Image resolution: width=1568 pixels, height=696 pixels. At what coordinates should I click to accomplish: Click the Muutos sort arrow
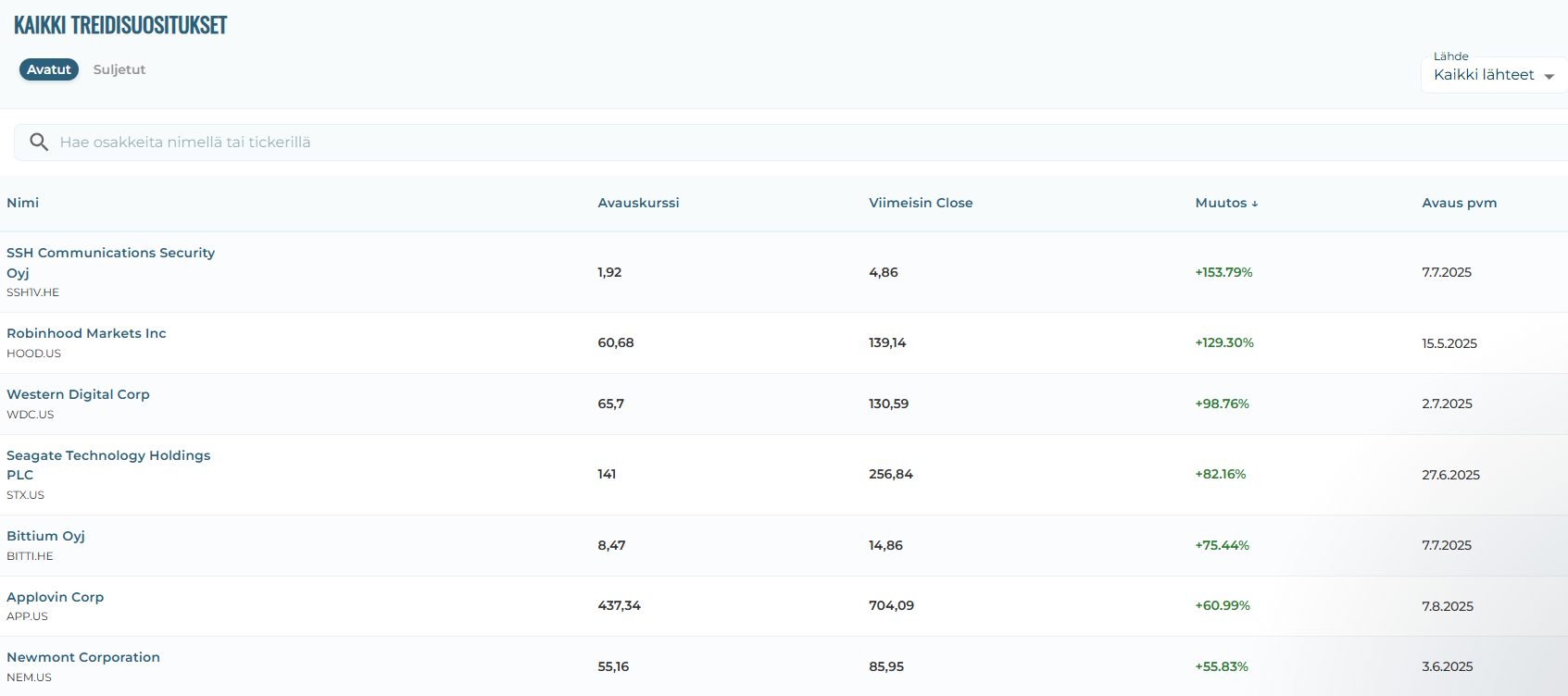[x=1255, y=204]
